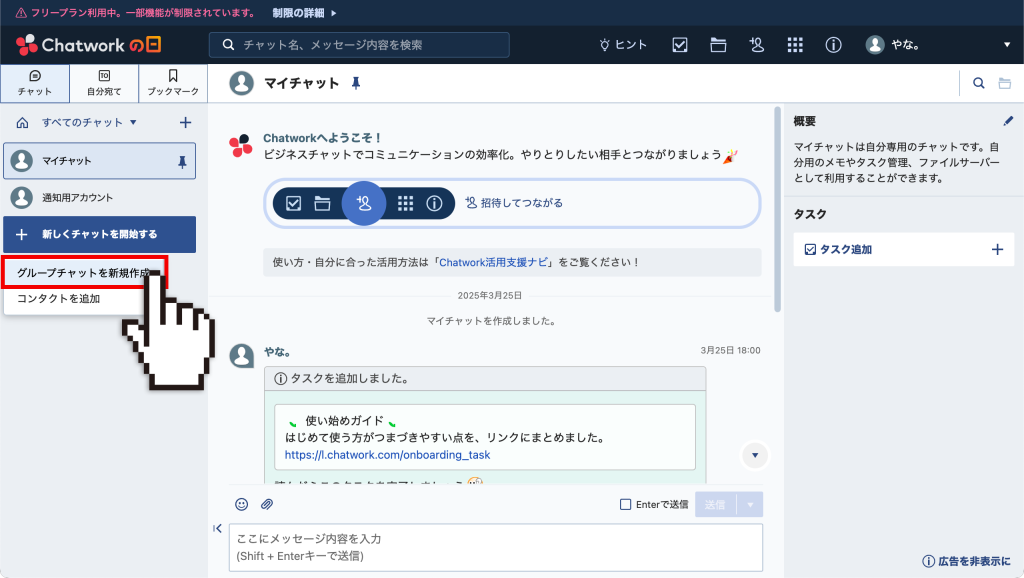Image resolution: width=1024 pixels, height=578 pixels.
Task: Unpin マイチャット in the sidebar list
Action: 184,161
